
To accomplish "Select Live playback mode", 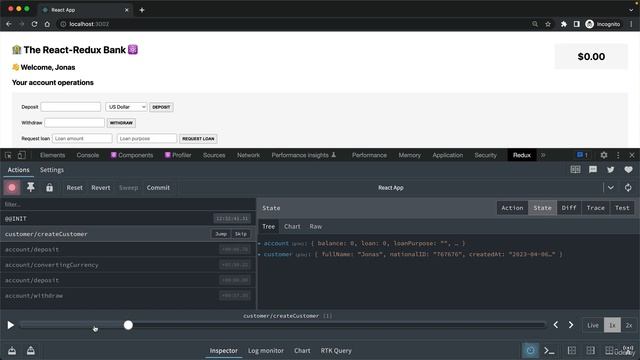I will (x=593, y=325).
